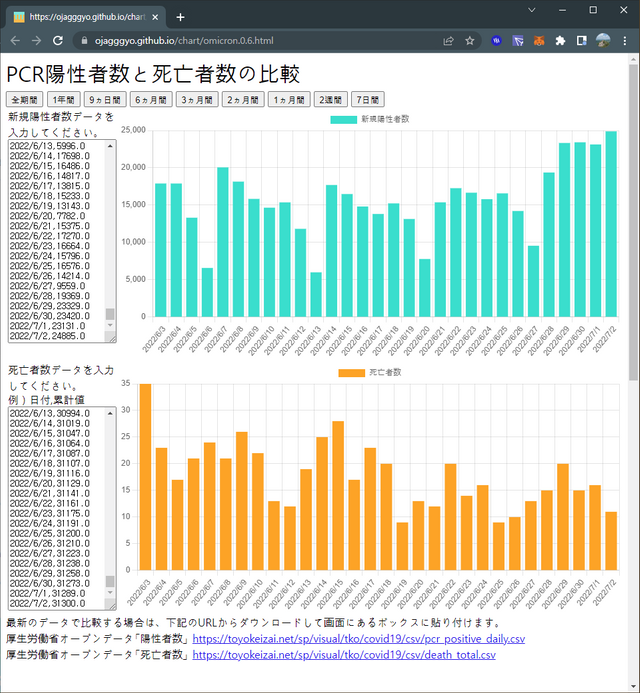The width and height of the screenshot is (640, 693).
Task: Show the 2週間 range
Action: (x=331, y=99)
